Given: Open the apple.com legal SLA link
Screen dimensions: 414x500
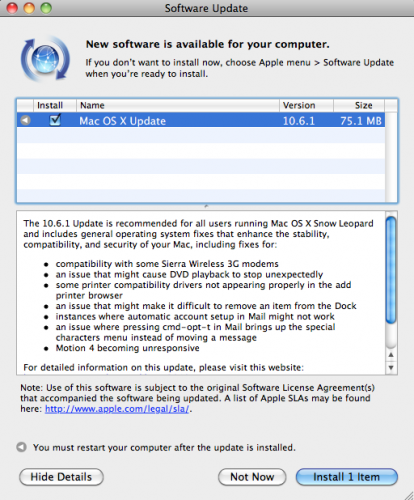Looking at the screenshot, I should (117, 409).
